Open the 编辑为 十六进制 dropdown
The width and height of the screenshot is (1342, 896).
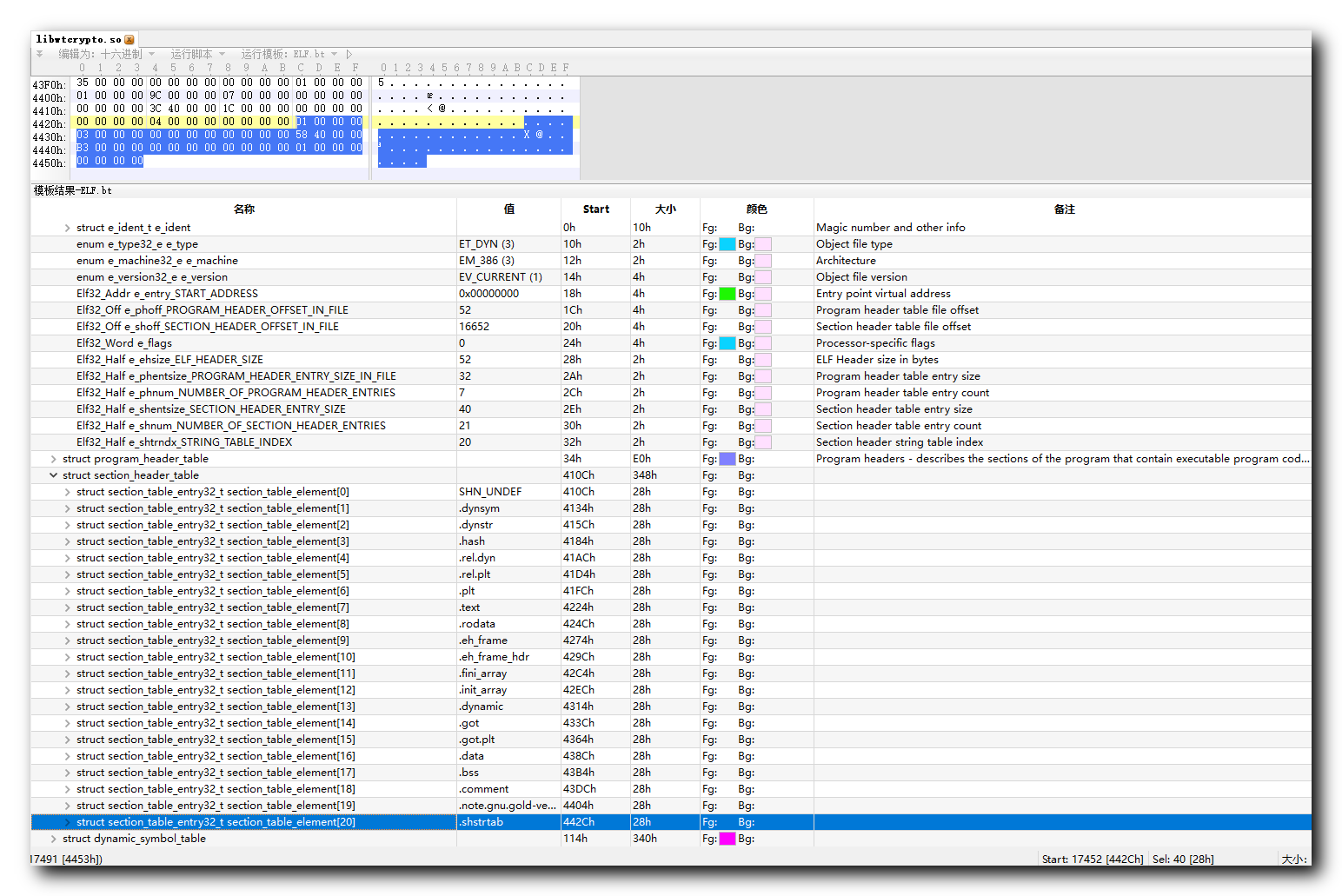coord(106,54)
